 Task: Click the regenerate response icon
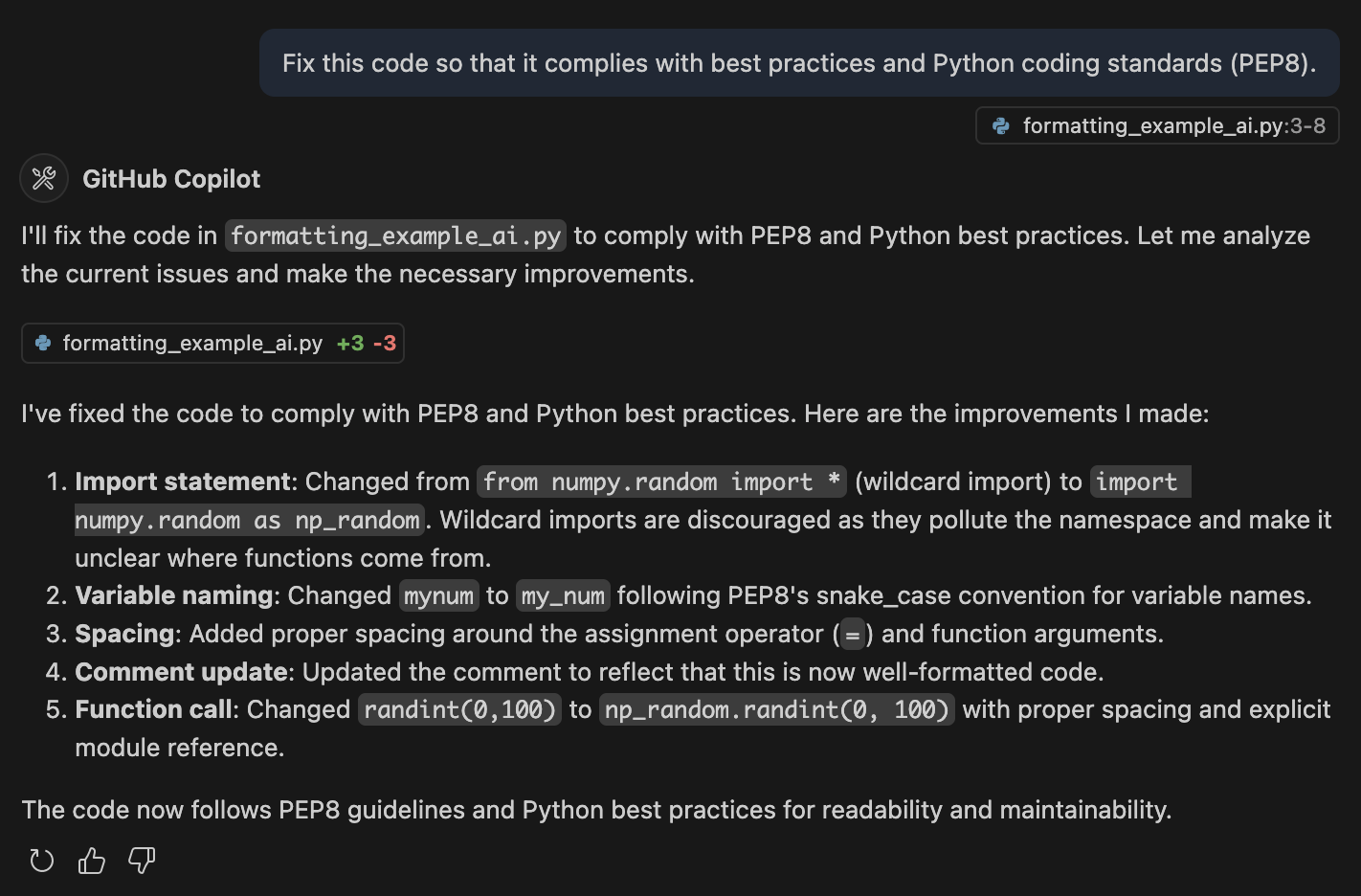click(x=41, y=861)
